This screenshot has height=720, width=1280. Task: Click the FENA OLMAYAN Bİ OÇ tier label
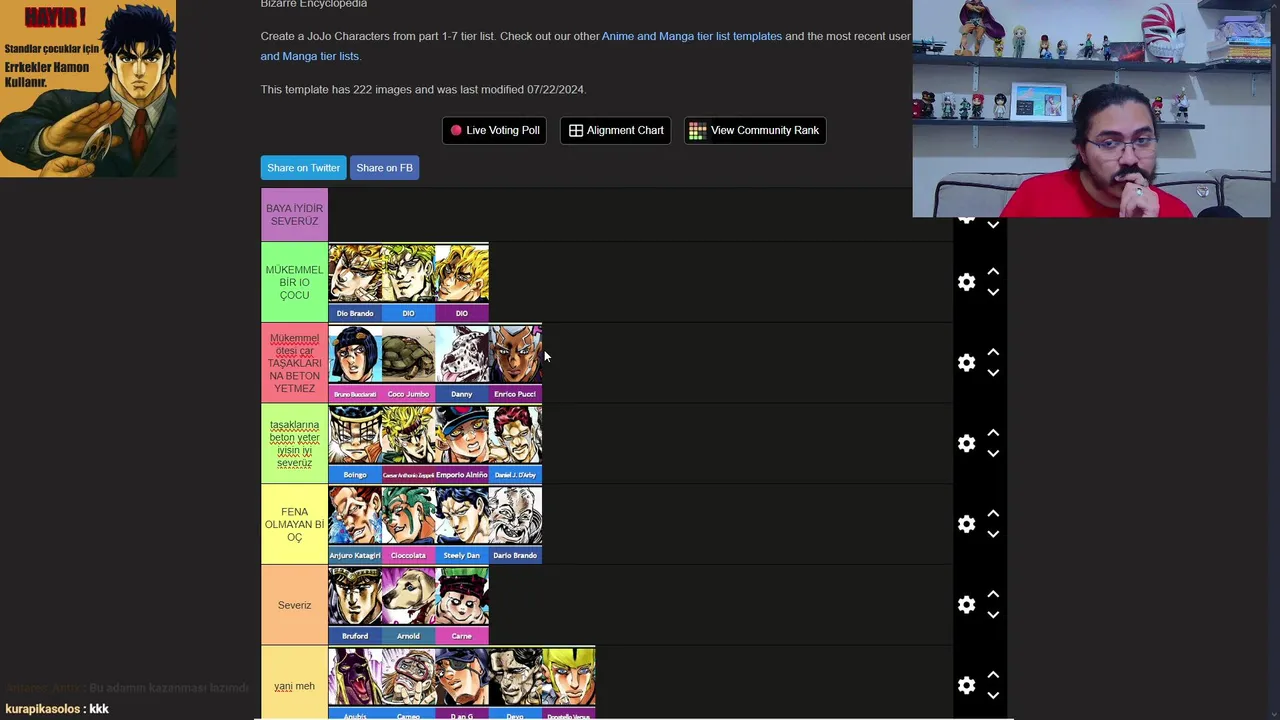294,524
